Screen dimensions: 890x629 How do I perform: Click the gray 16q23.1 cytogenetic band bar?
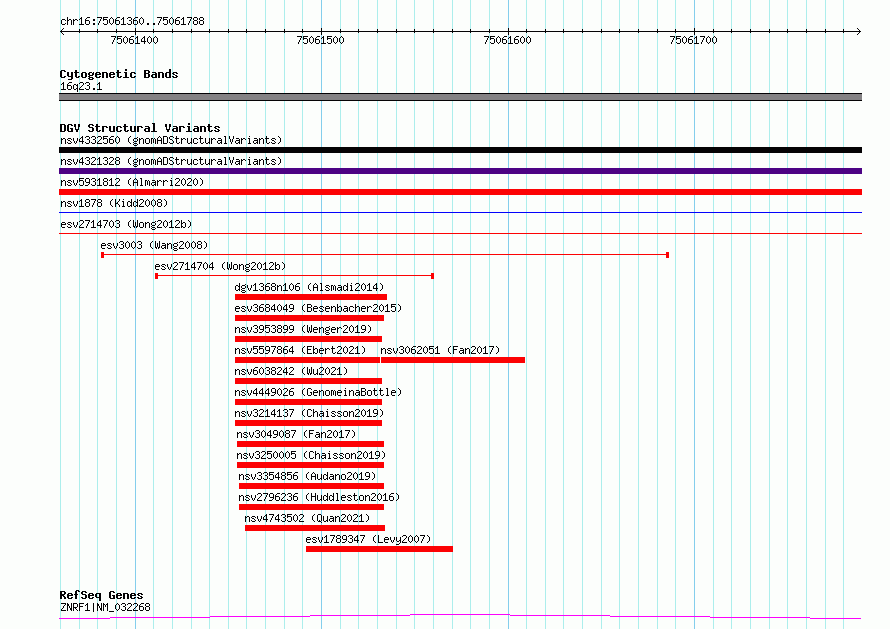pyautogui.click(x=460, y=97)
